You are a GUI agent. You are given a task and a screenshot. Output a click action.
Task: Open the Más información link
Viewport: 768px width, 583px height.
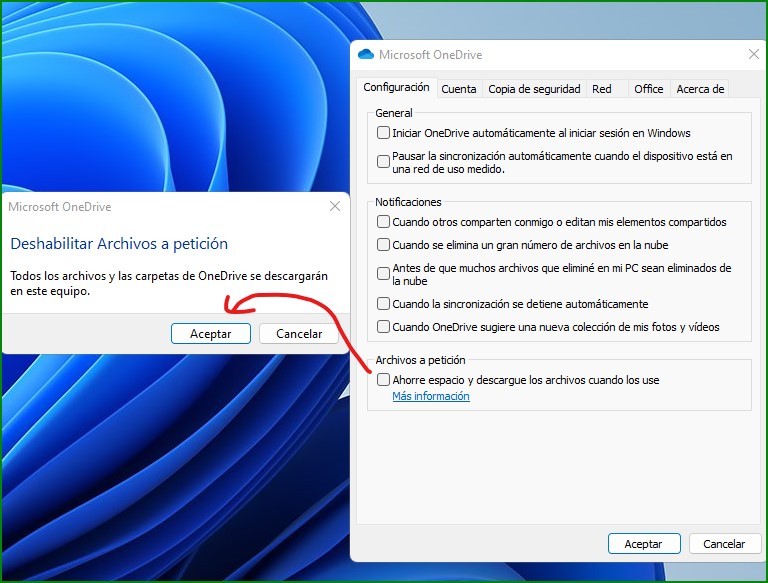point(431,396)
